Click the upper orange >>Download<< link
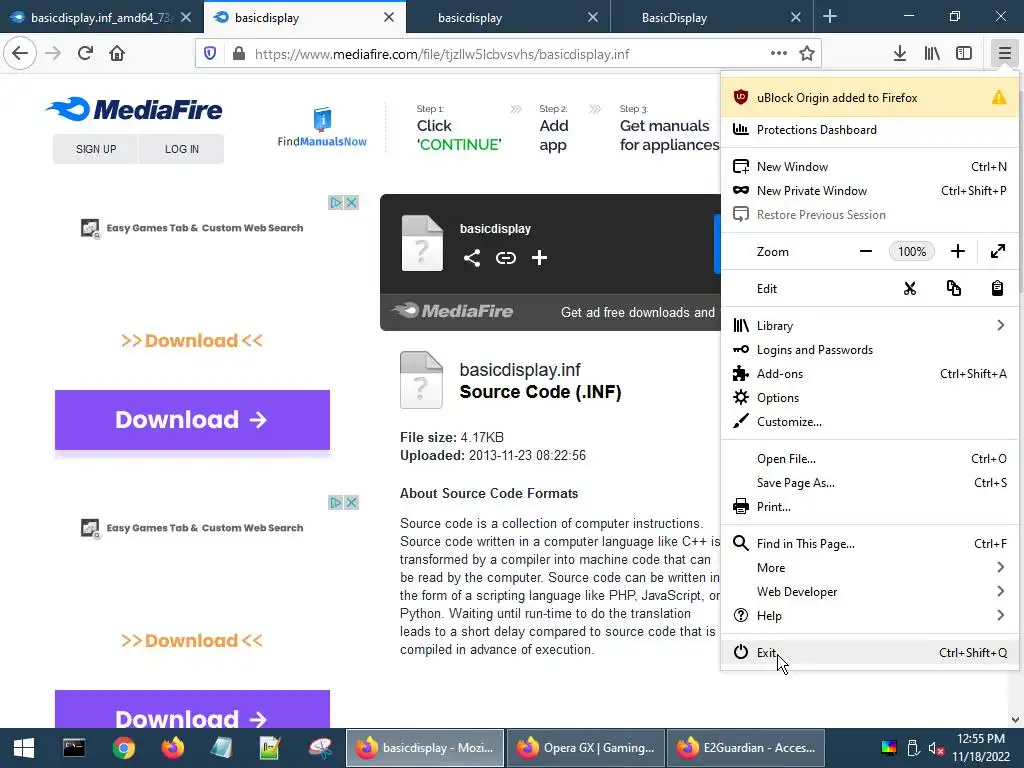The width and height of the screenshot is (1024, 768). click(192, 341)
